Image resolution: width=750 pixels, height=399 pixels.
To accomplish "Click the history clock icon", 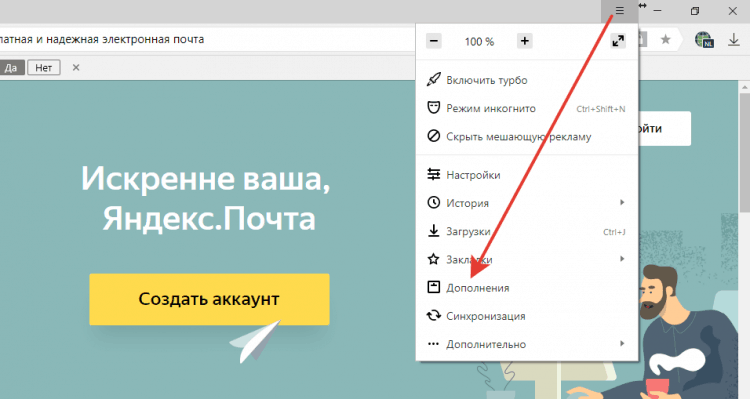I will tap(433, 202).
